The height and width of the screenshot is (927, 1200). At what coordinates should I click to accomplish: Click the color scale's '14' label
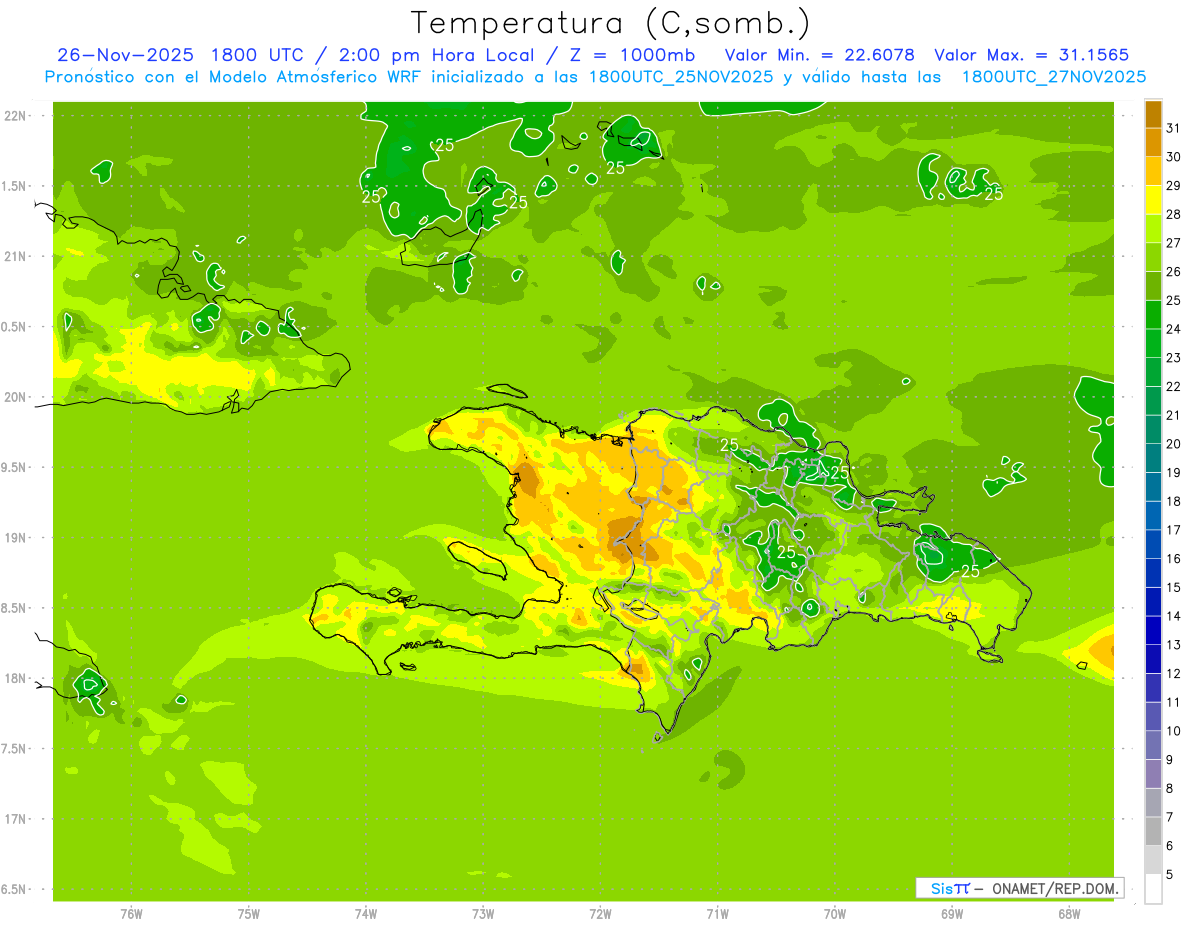pos(1174,616)
